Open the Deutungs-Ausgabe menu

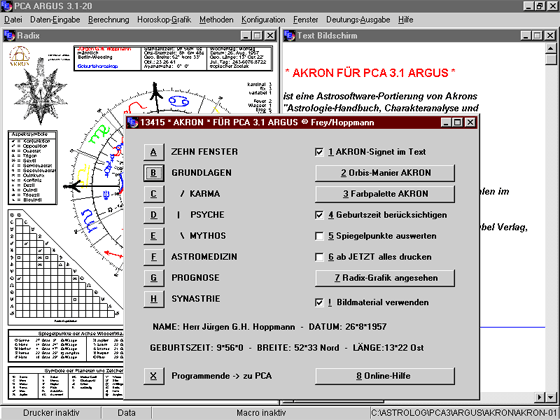(x=358, y=20)
